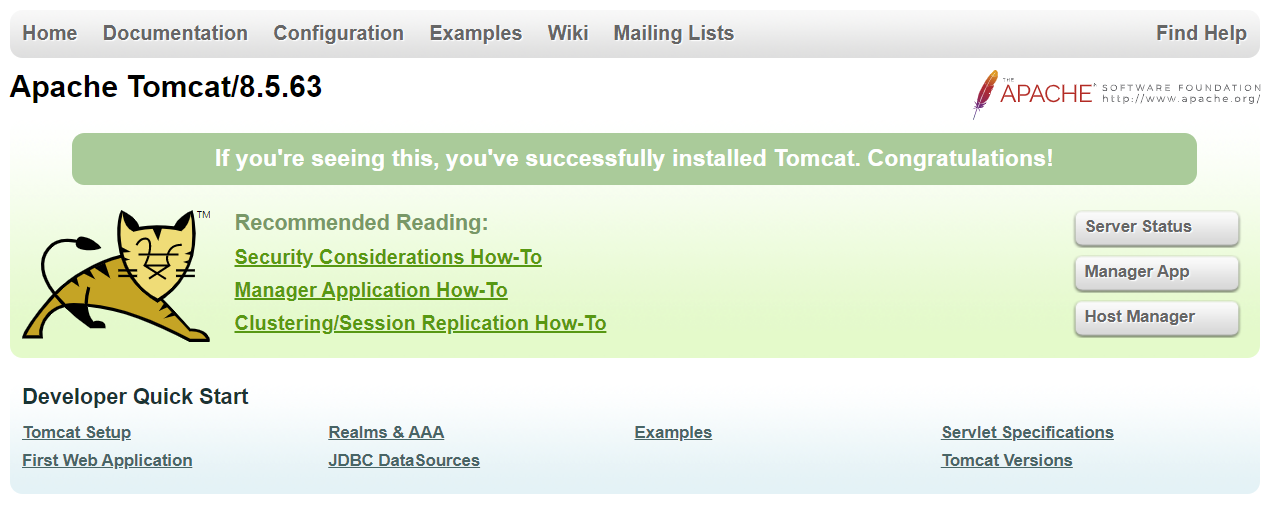Click Find Help in the navigation bar

coord(1201,33)
